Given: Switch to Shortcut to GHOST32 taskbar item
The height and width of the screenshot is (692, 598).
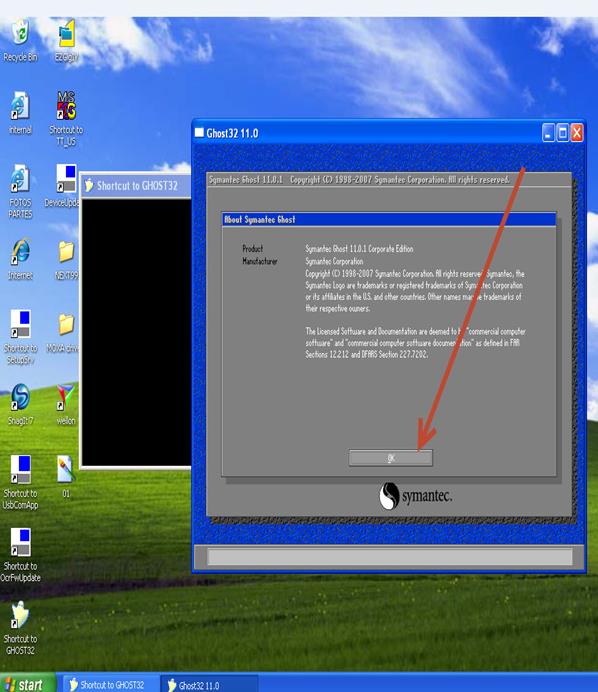Looking at the screenshot, I should point(109,684).
